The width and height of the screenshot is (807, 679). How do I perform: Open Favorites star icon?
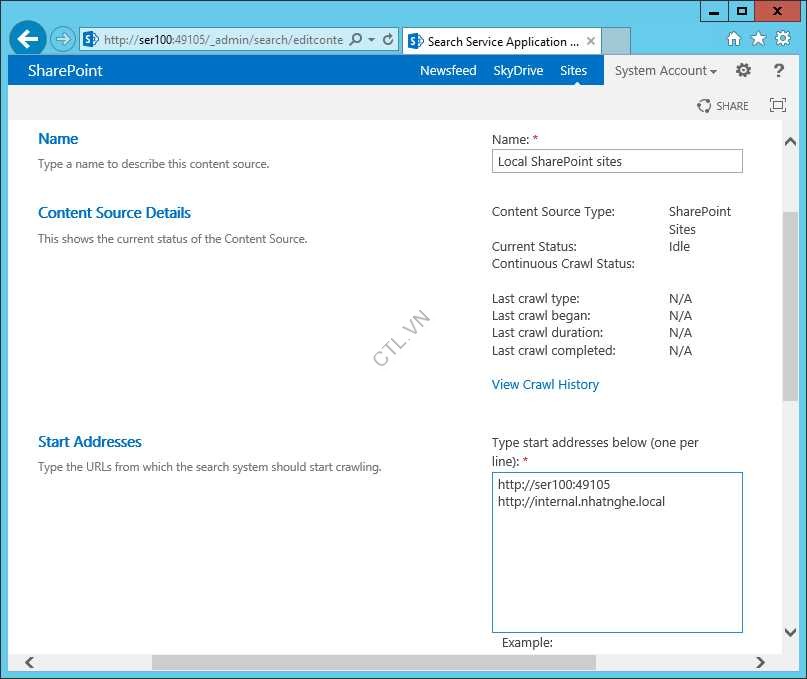click(759, 39)
